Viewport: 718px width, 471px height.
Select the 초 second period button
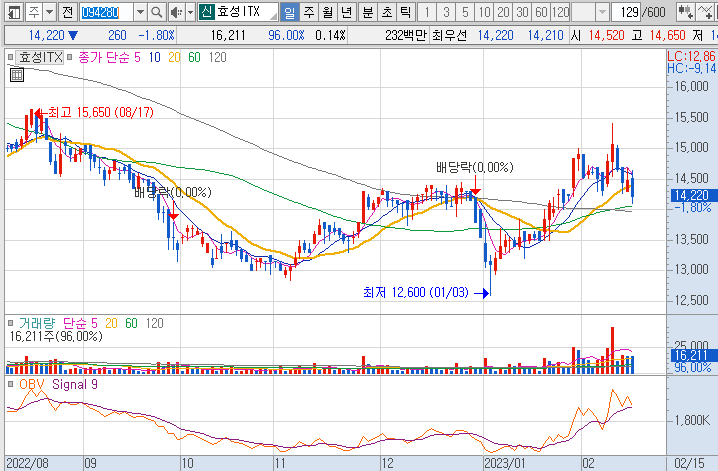click(387, 12)
